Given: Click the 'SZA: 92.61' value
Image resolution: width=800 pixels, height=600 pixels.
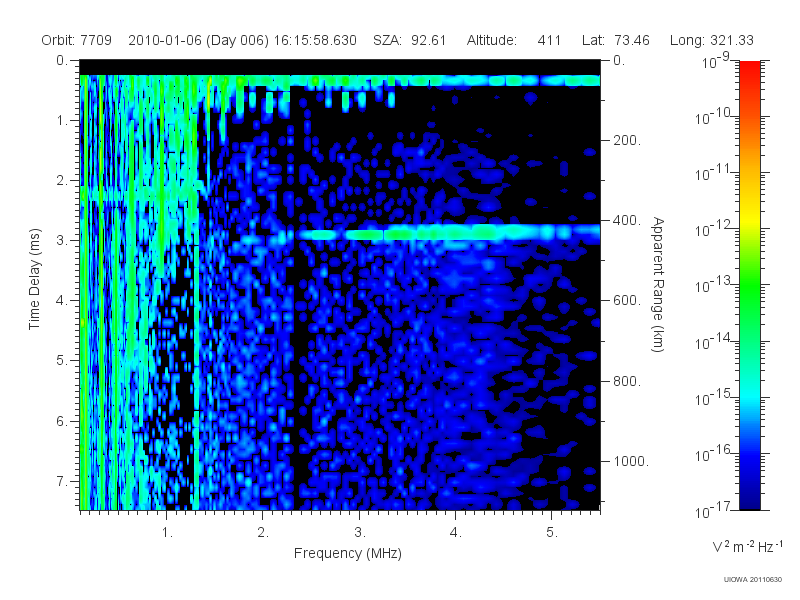Looking at the screenshot, I should (x=410, y=40).
